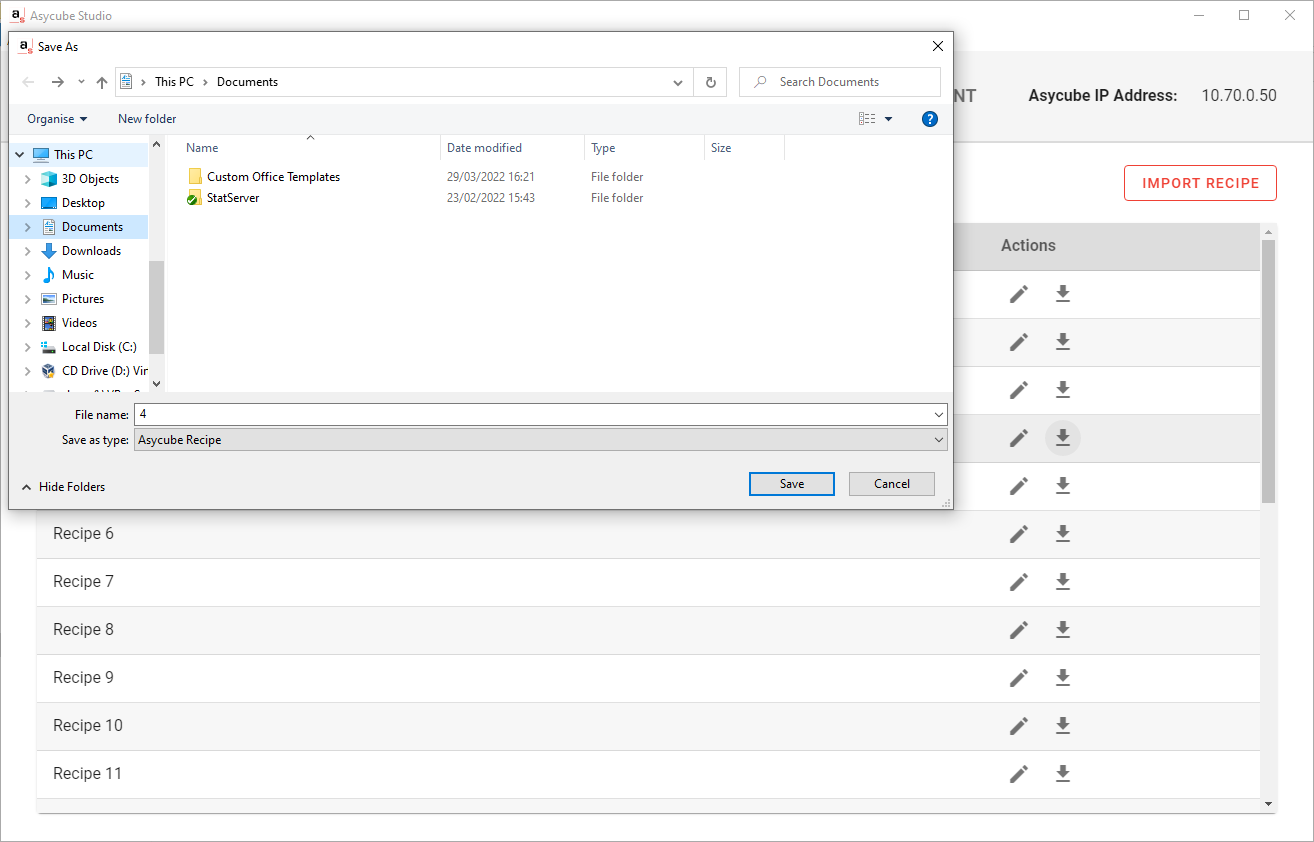
Task: Click the IMPORT RECIPE button
Action: pos(1200,183)
